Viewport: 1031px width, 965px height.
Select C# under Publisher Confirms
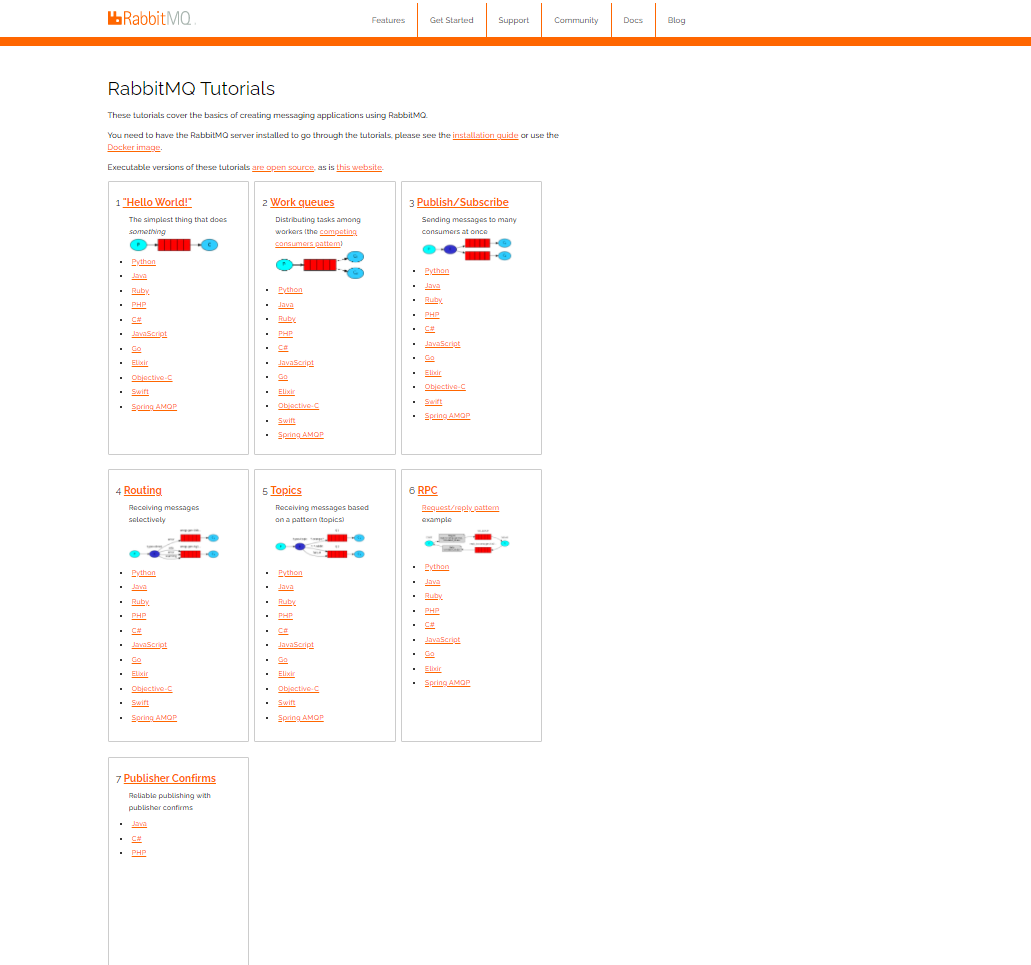click(136, 839)
